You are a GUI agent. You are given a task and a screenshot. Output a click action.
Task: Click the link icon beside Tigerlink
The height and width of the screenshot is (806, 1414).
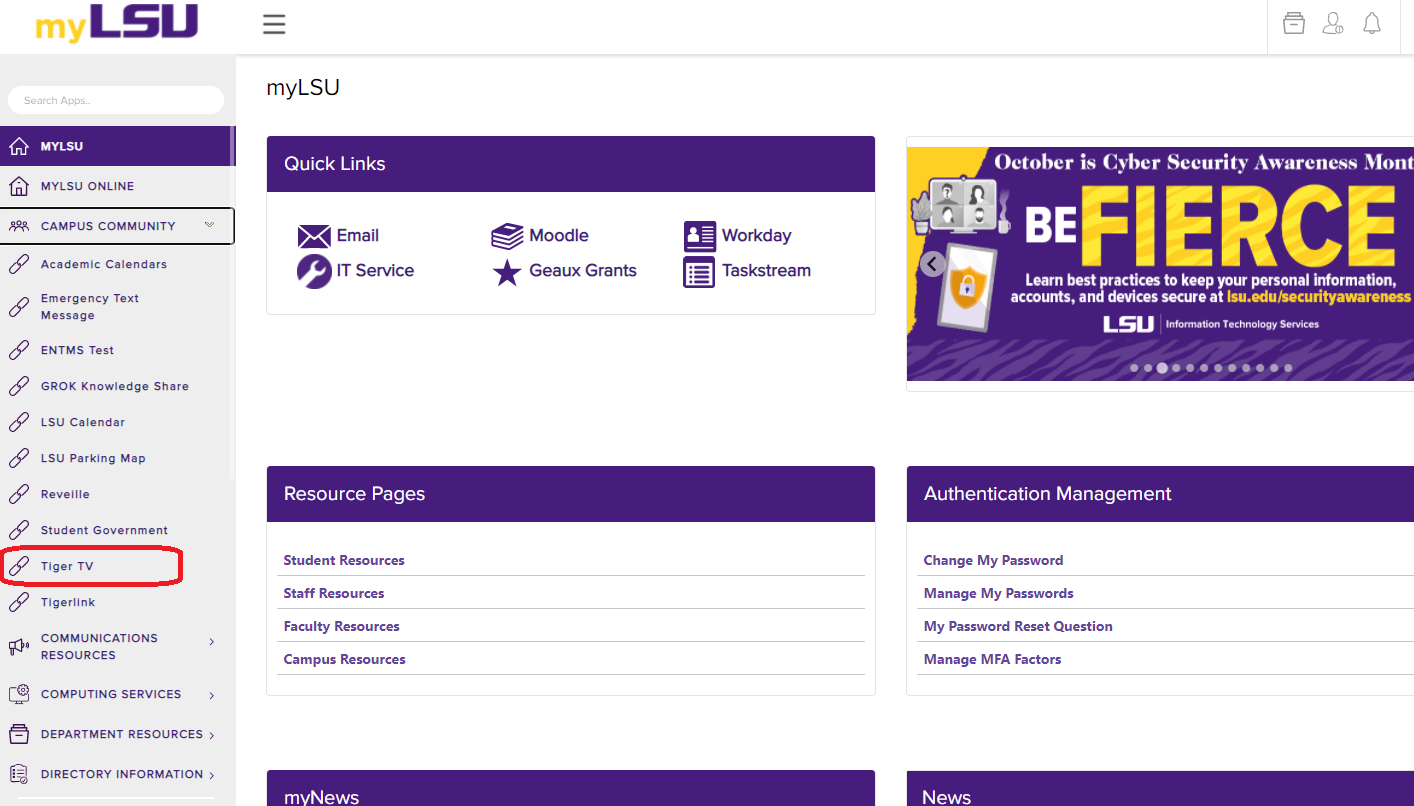[x=18, y=602]
